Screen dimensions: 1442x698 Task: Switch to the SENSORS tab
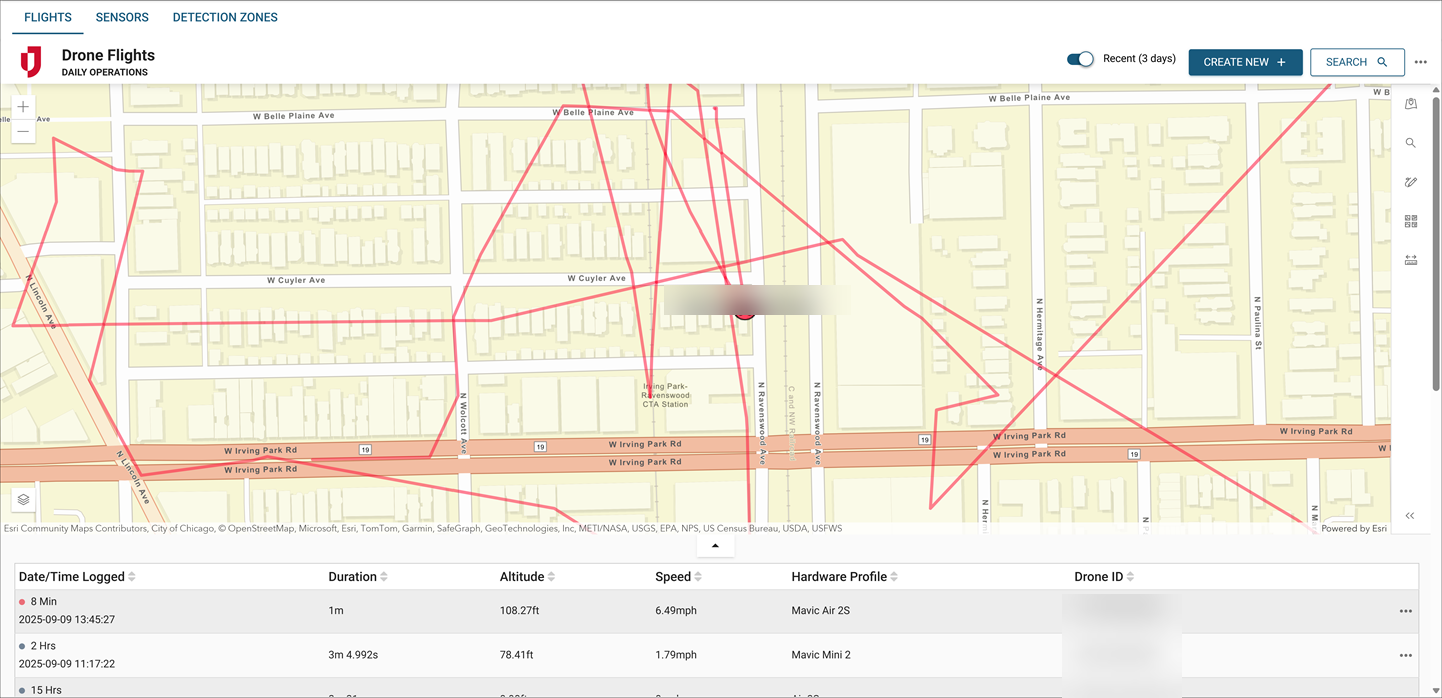click(121, 17)
